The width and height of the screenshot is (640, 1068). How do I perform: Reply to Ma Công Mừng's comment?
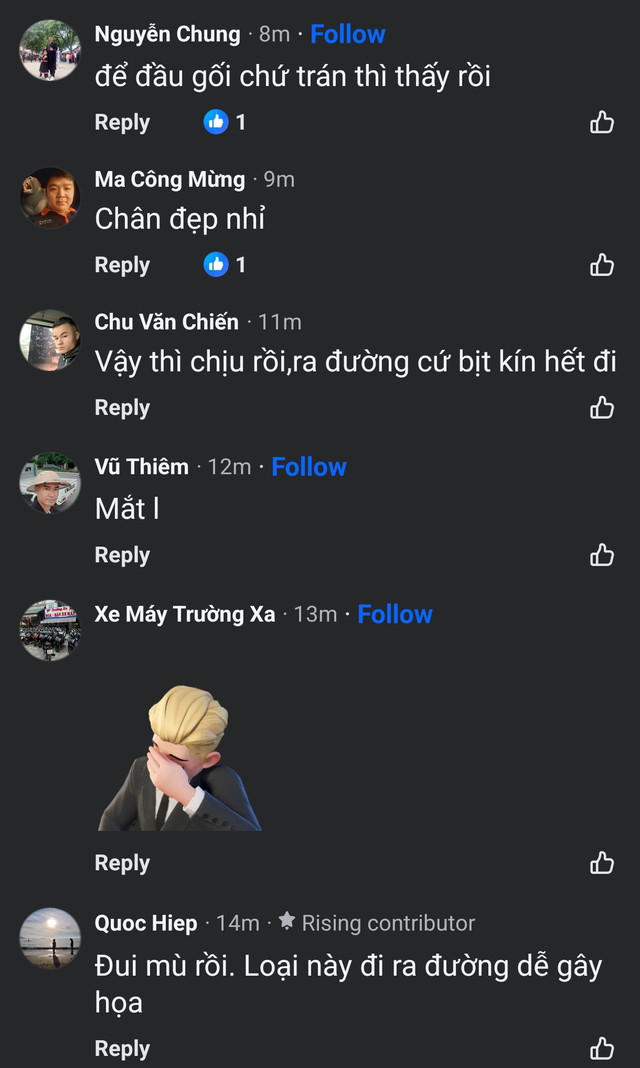click(x=122, y=265)
